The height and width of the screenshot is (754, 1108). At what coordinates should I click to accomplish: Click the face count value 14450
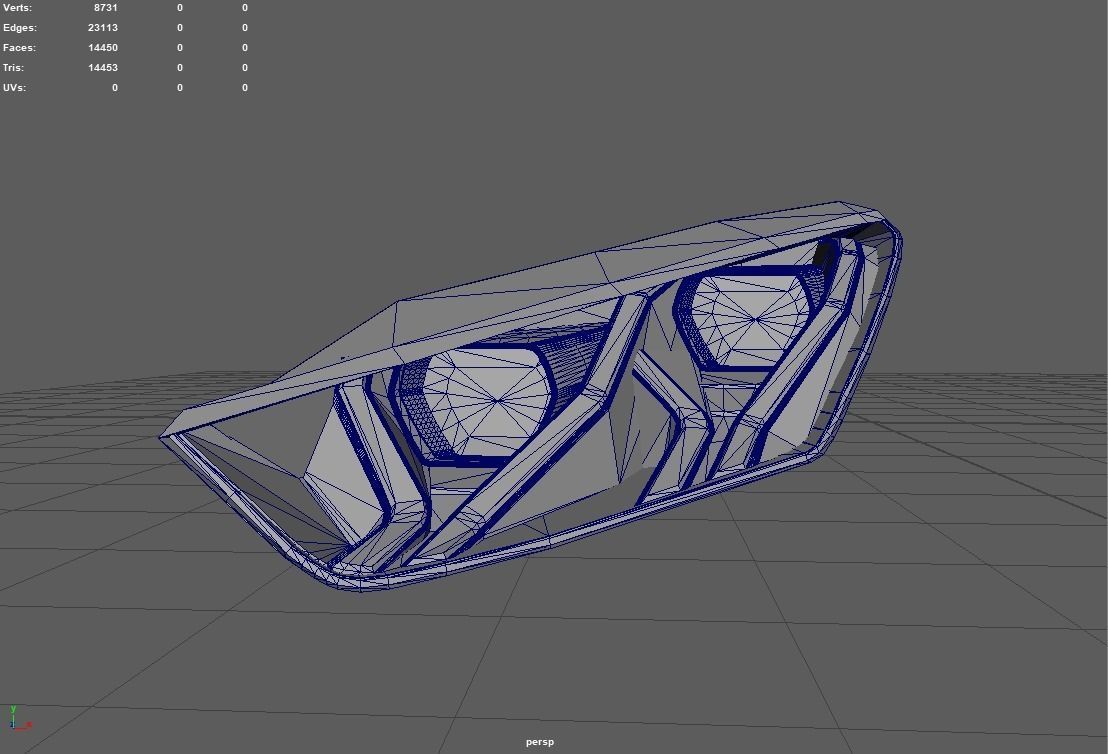click(x=103, y=47)
